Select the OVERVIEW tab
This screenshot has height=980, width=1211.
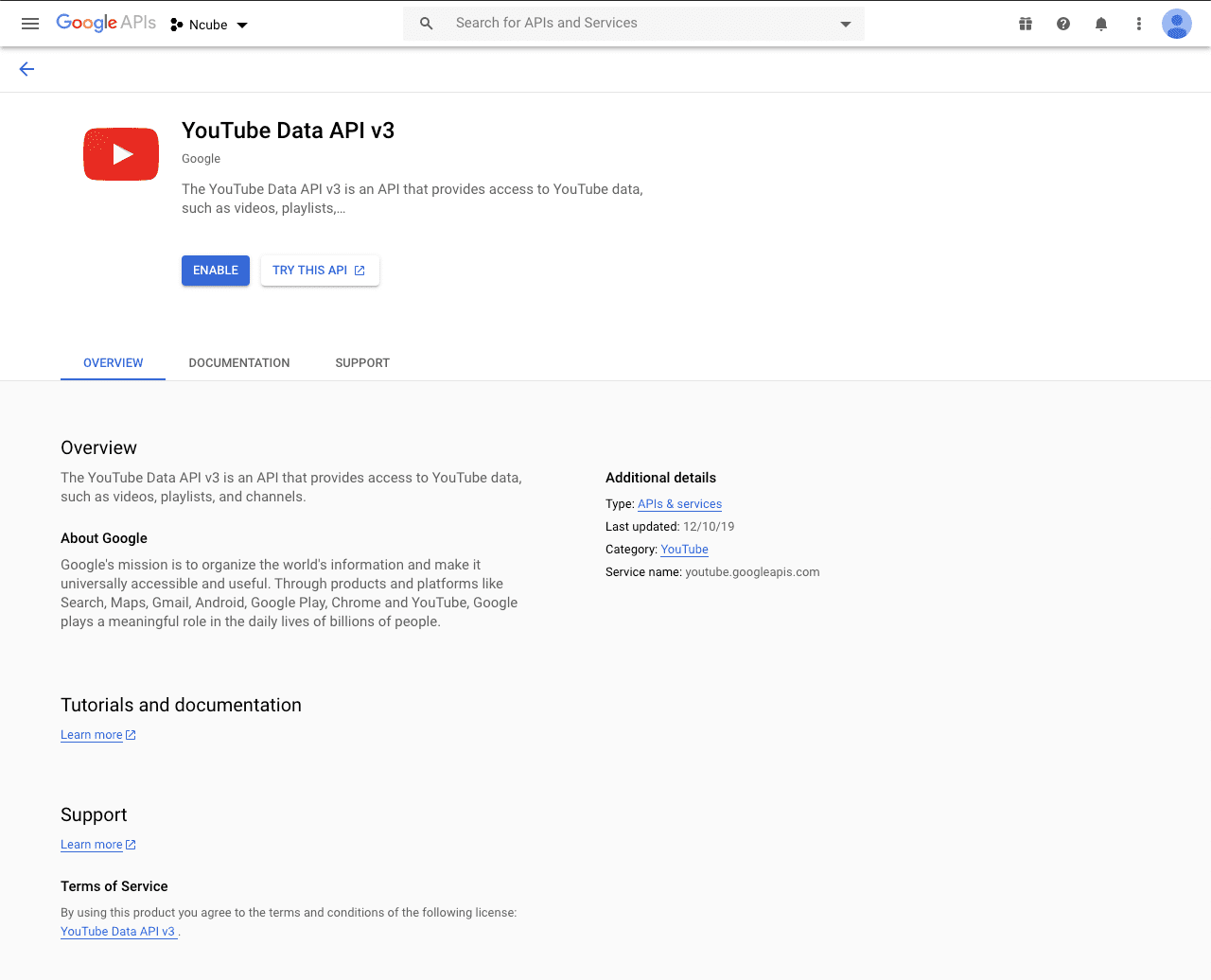point(114,363)
